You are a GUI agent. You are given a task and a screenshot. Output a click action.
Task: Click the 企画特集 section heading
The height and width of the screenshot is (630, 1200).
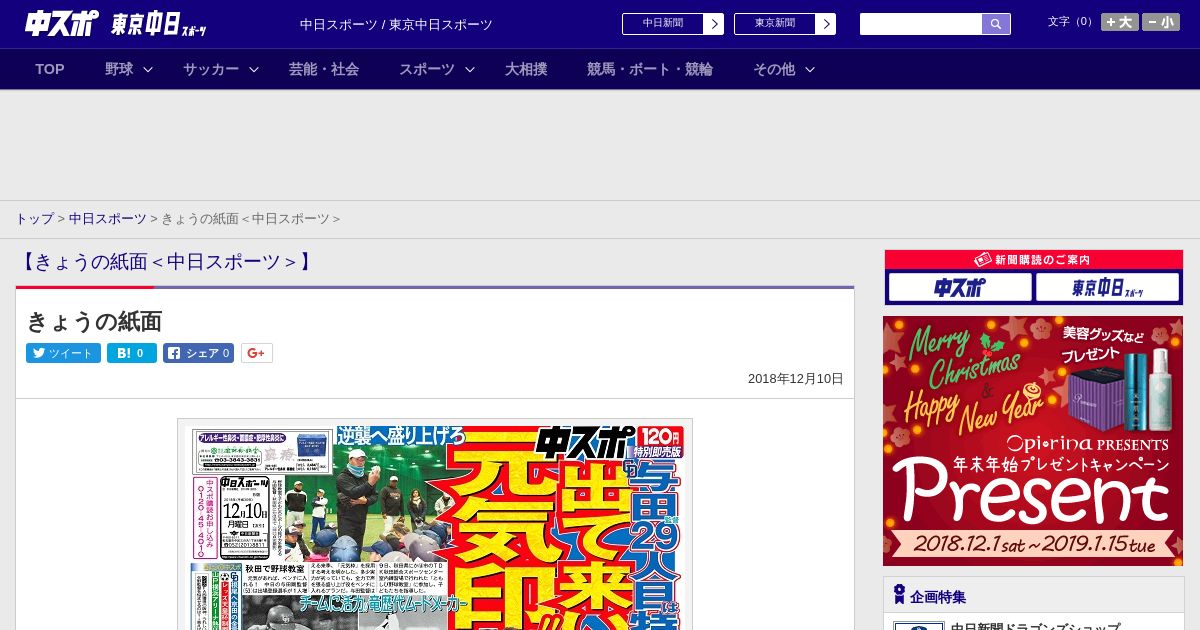pyautogui.click(x=938, y=597)
